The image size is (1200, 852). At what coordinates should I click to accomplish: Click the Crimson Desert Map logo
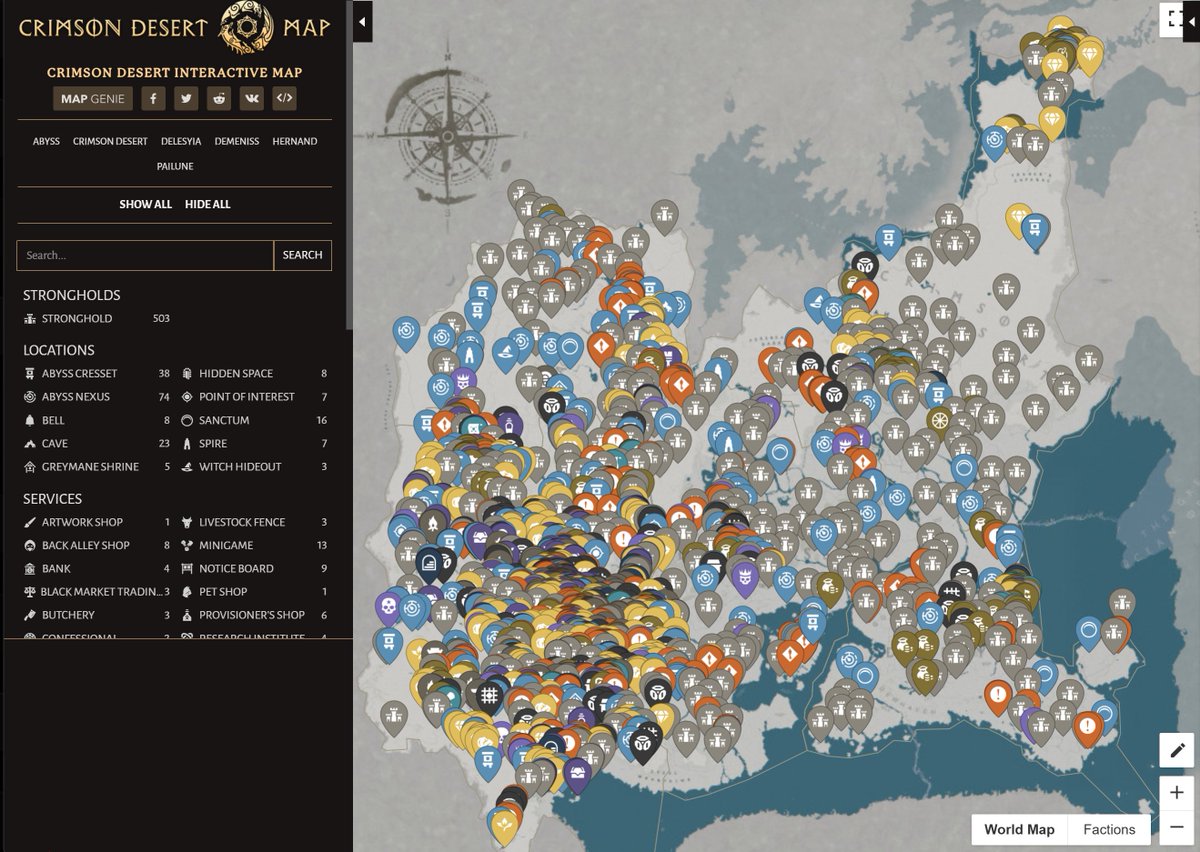(174, 27)
